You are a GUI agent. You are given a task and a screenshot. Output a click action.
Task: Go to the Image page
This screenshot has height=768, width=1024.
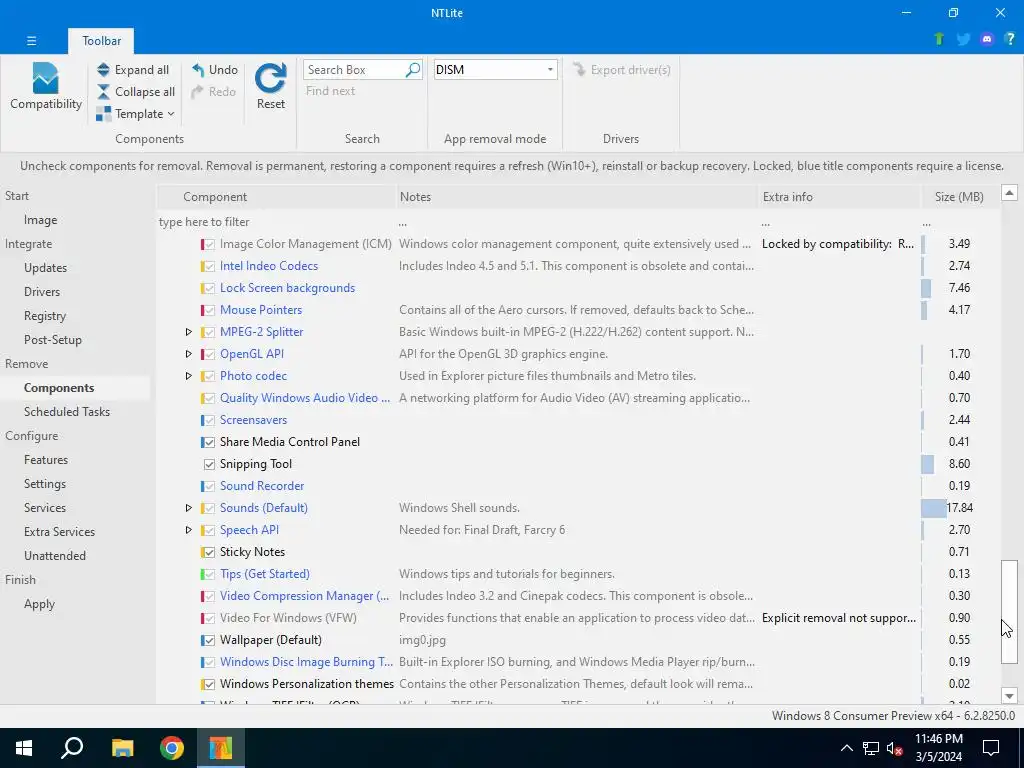click(40, 220)
